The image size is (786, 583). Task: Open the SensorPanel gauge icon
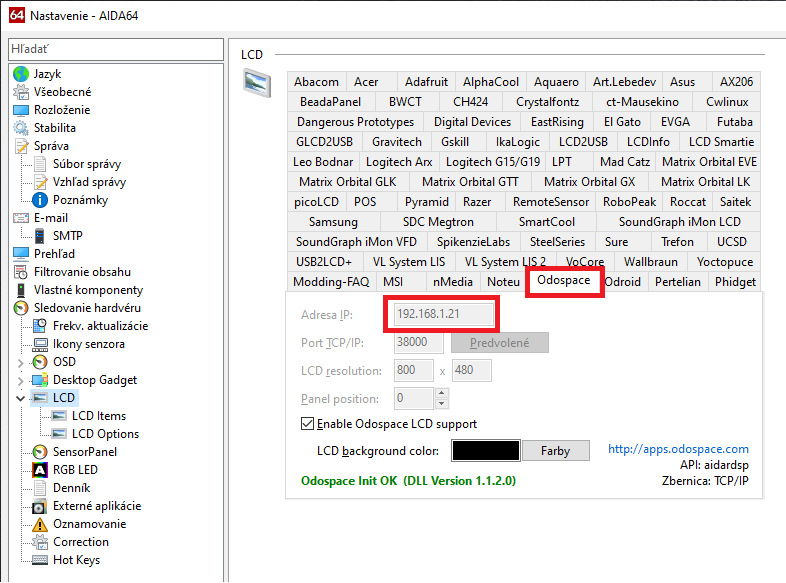(x=40, y=452)
